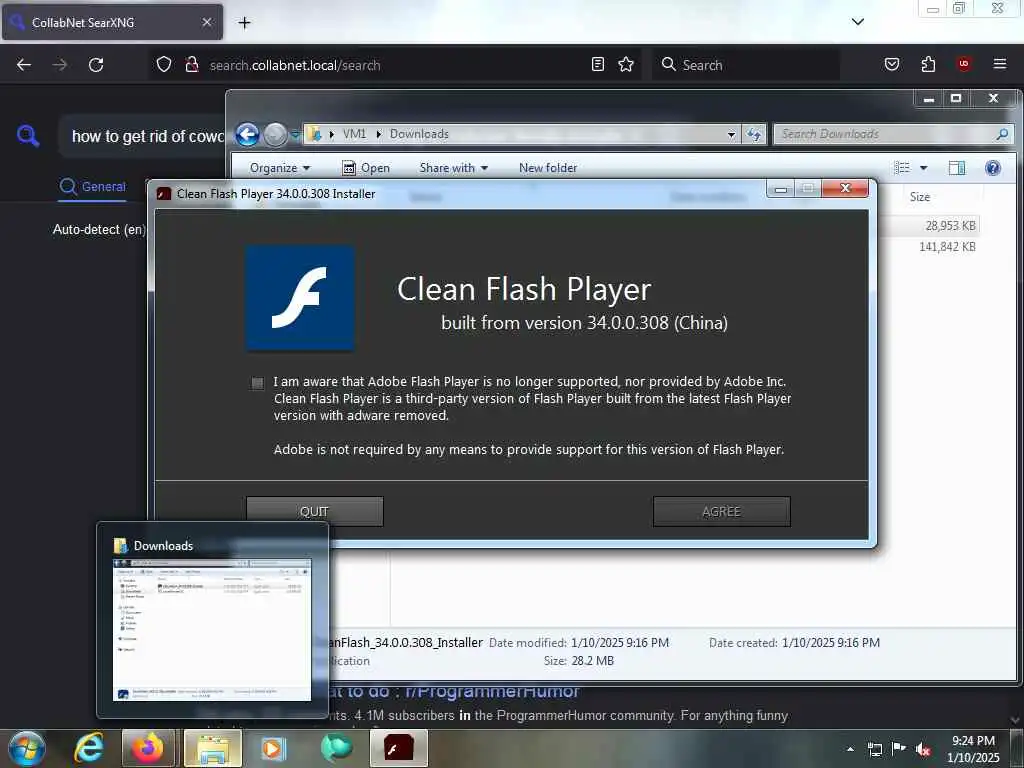Bookmark page with the star icon
Viewport: 1024px width, 768px height.
(x=626, y=64)
